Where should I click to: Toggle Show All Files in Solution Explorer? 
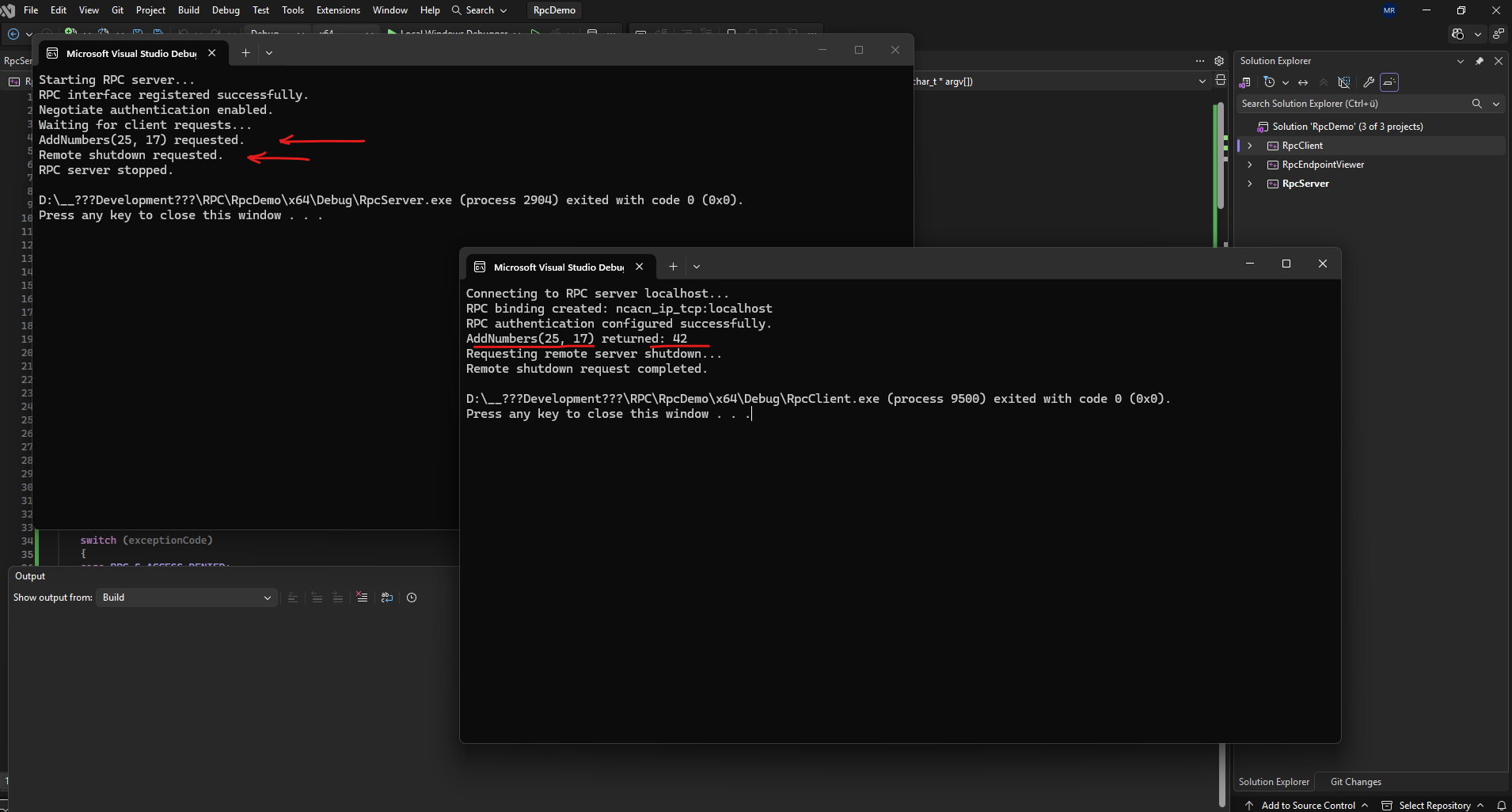(1344, 82)
